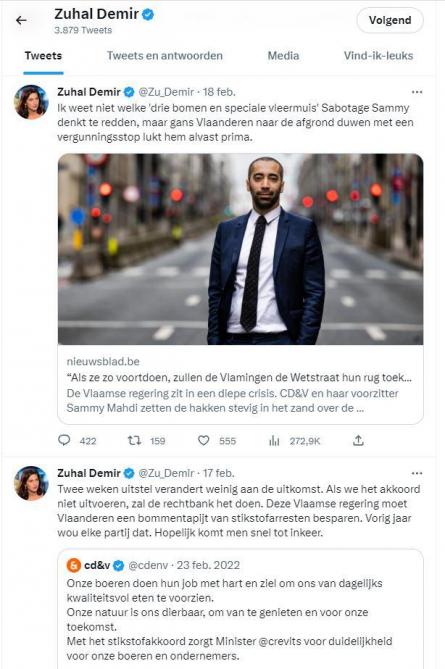Select the Tweets tab
The image size is (445, 669).
coord(43,56)
